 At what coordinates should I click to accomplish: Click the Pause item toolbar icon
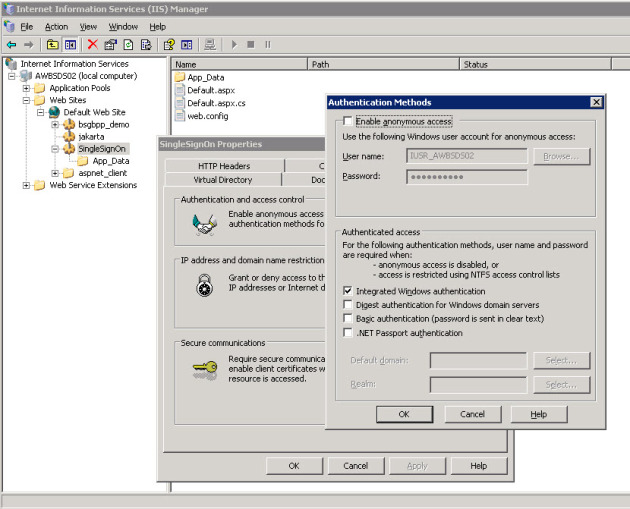[x=268, y=45]
